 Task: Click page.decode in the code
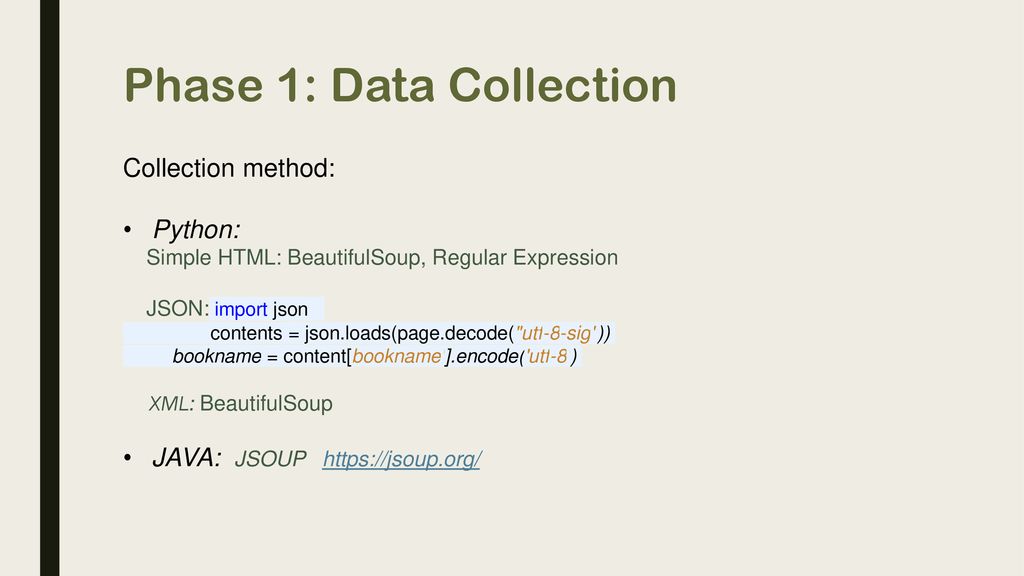452,334
